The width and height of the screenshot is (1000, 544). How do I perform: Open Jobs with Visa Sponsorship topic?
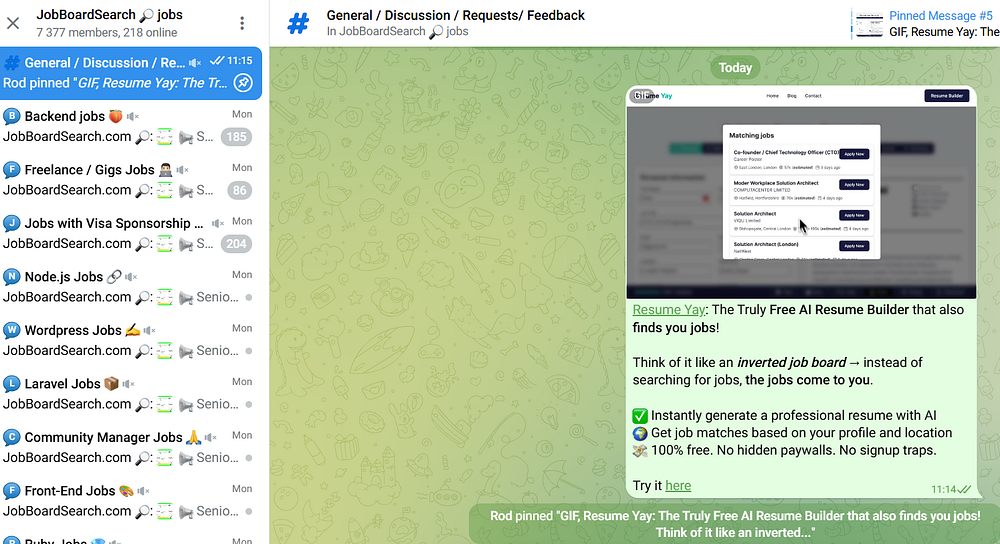pyautogui.click(x=131, y=233)
